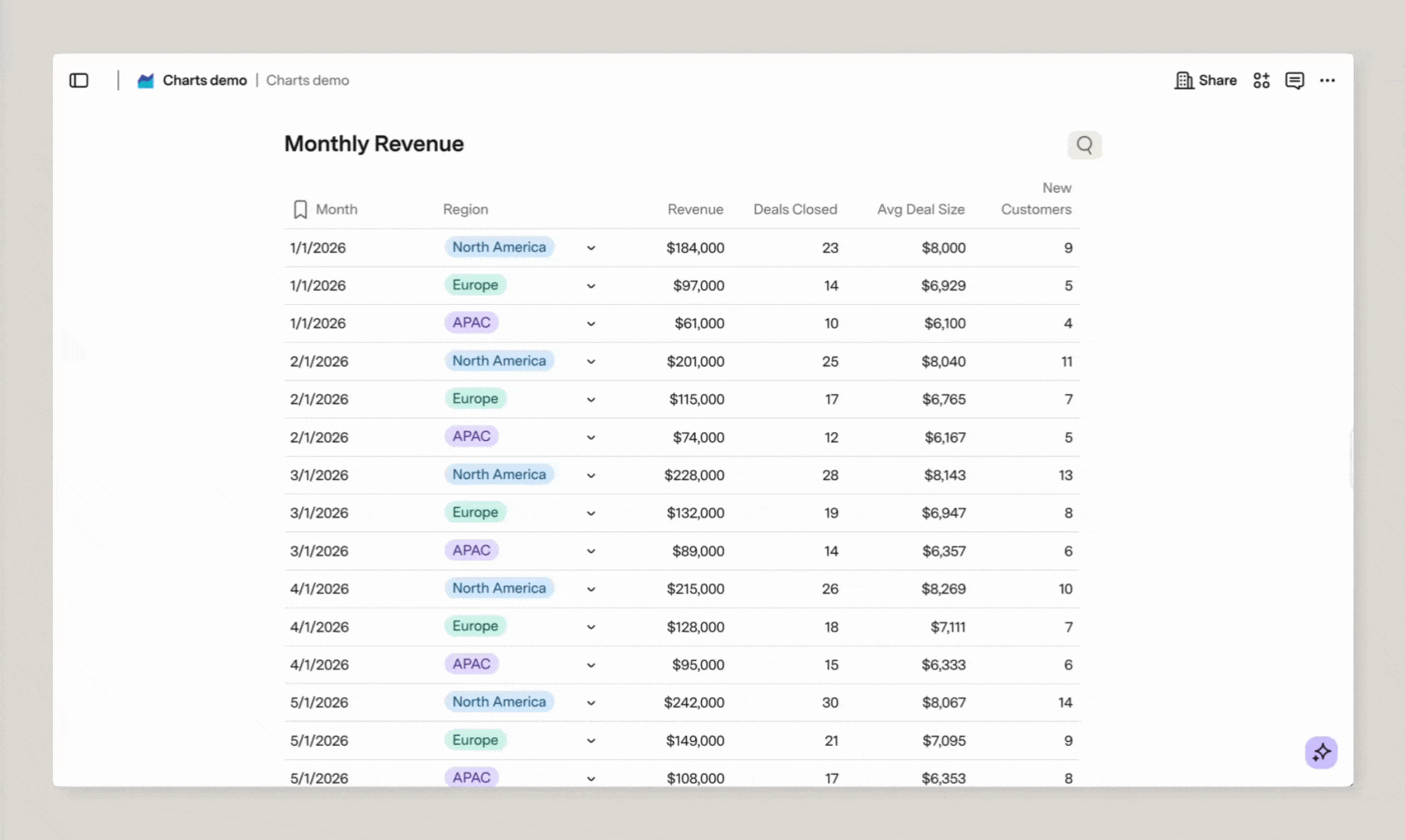Expand region dropdown for 3/1/2026 APAC row
The image size is (1405, 840).
pyautogui.click(x=591, y=551)
